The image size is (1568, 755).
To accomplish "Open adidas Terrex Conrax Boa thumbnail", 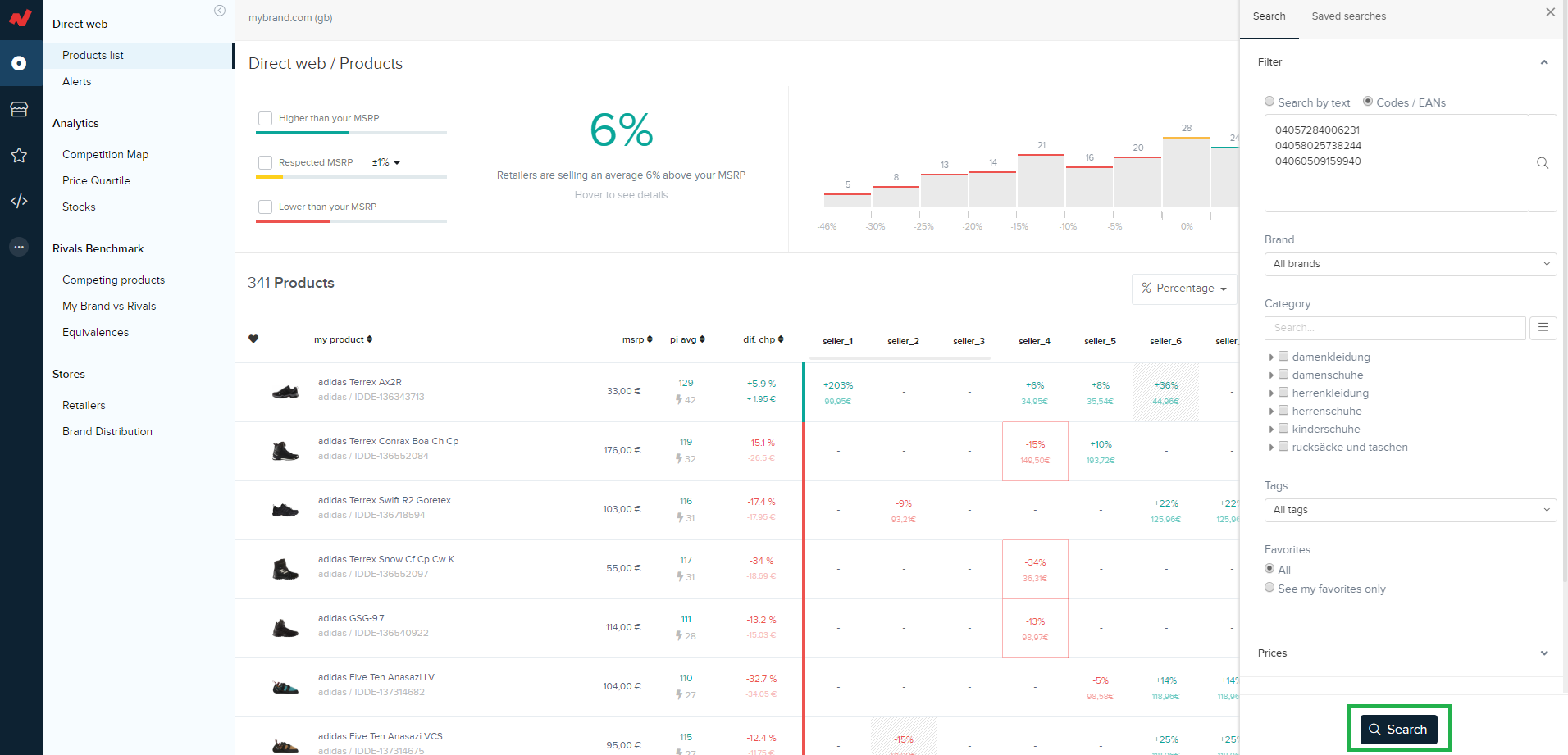I will point(285,451).
